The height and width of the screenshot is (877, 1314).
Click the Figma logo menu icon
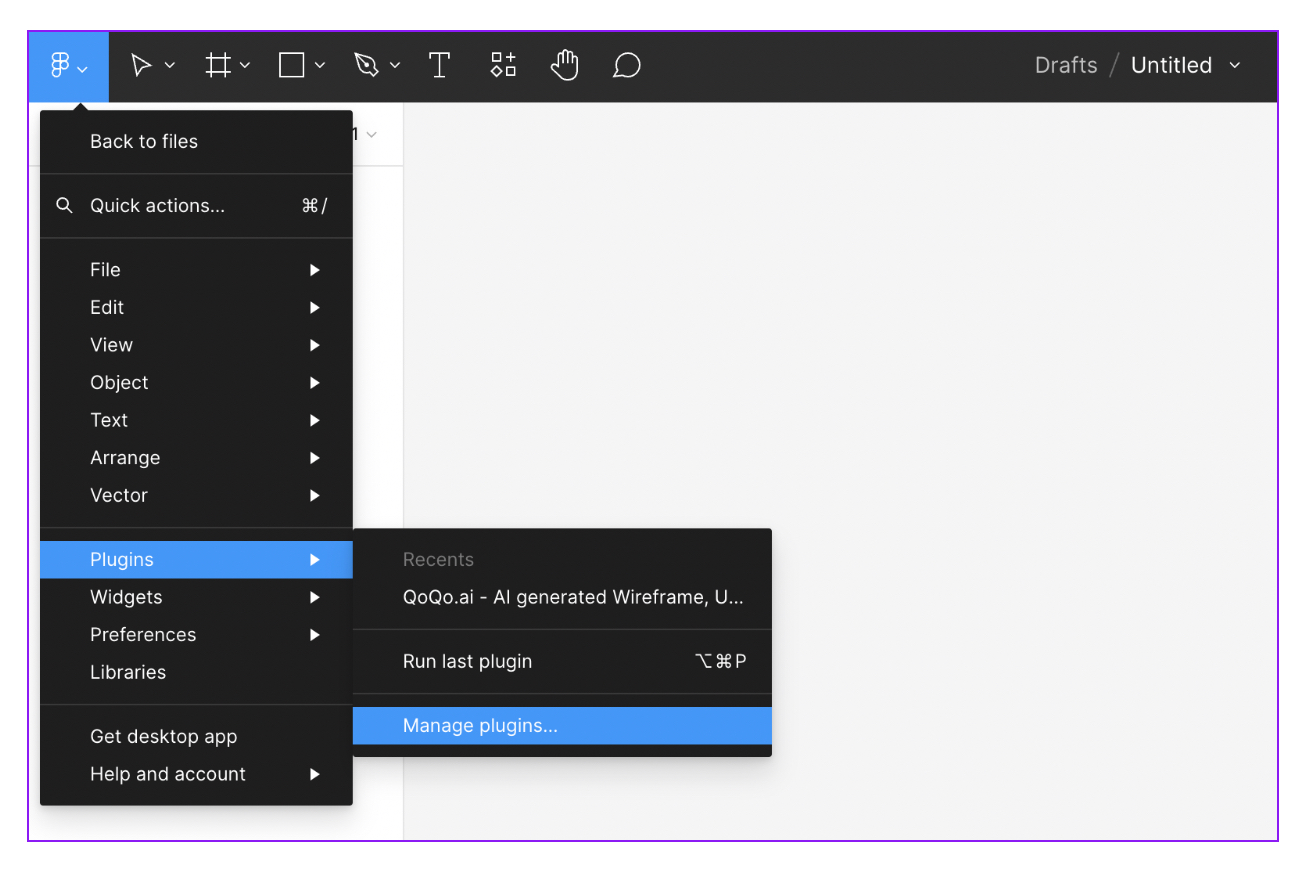(58, 64)
